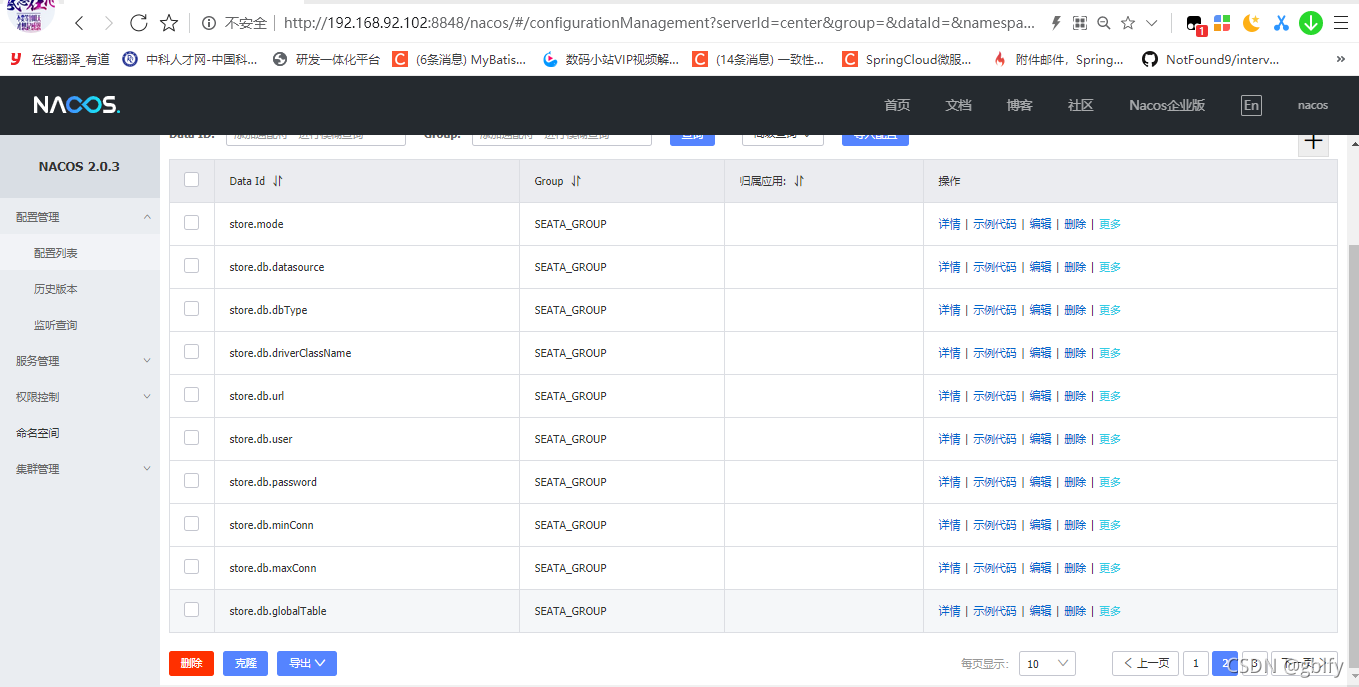Click the browser address bar URL

pos(660,23)
